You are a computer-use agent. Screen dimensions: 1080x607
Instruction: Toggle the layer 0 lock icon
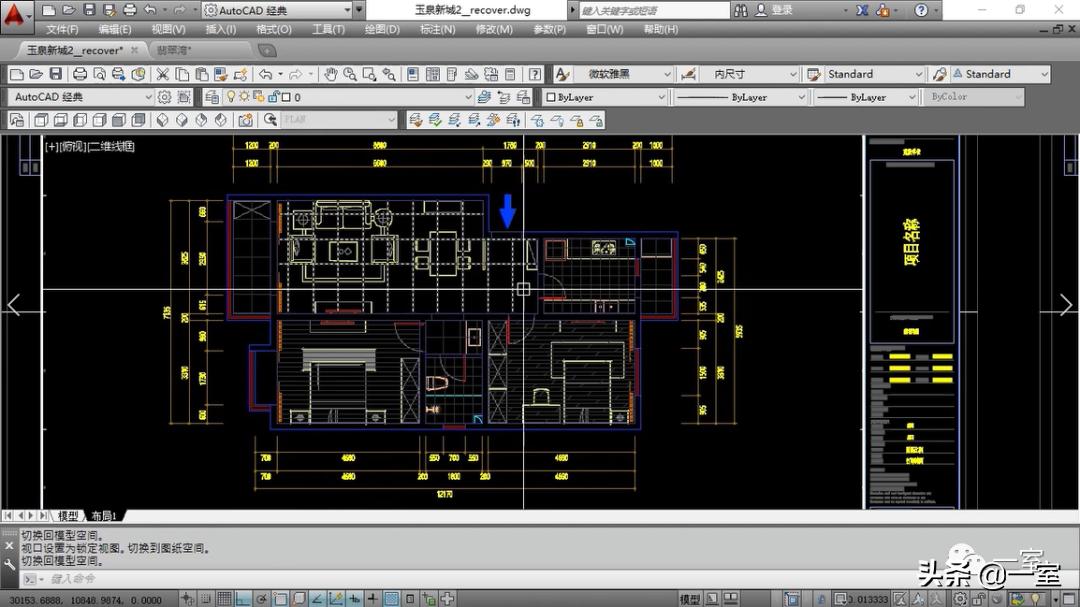coord(271,97)
